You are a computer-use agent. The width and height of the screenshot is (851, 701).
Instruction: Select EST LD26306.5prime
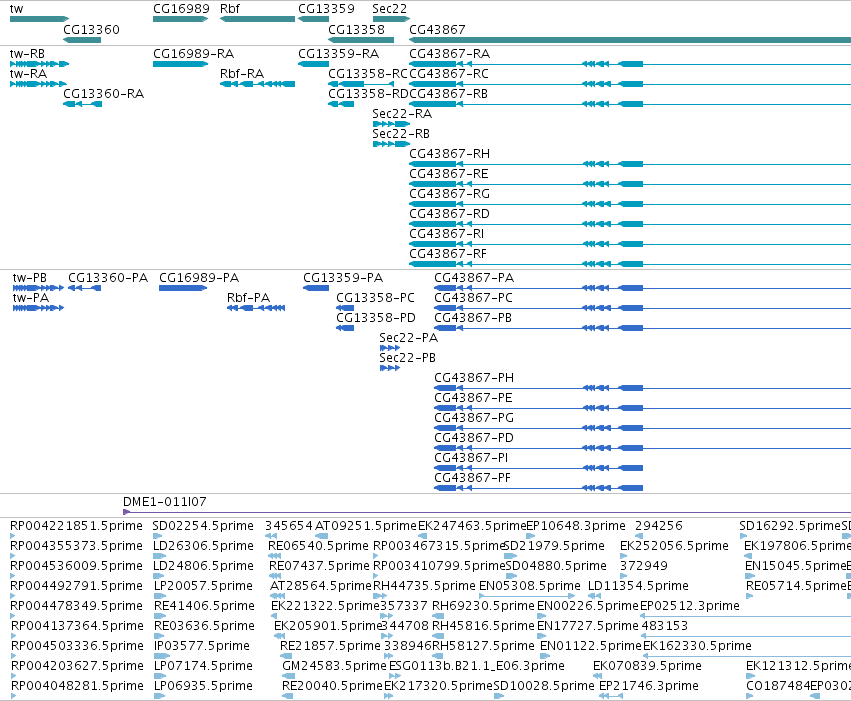click(204, 546)
